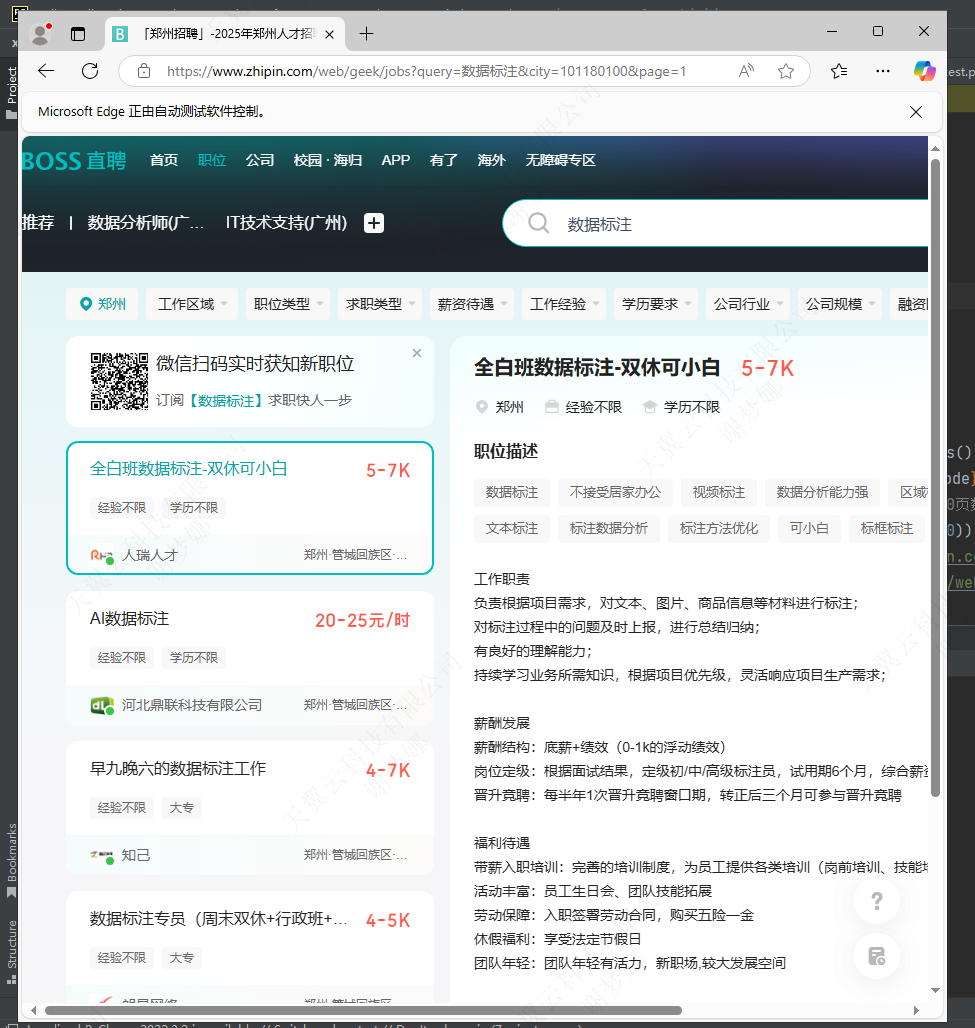Screen dimensions: 975x1028
Task: Open Structure tool window in IDE sidebar
Action: 11,951
